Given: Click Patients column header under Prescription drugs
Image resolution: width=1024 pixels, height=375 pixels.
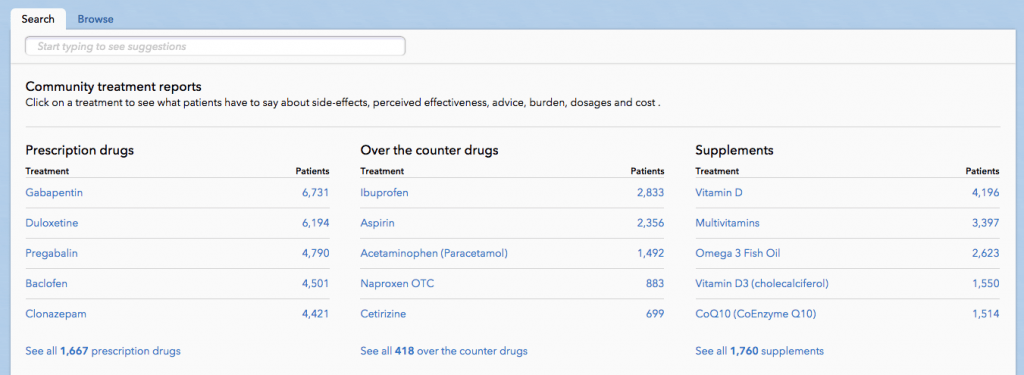Looking at the screenshot, I should pos(312,171).
